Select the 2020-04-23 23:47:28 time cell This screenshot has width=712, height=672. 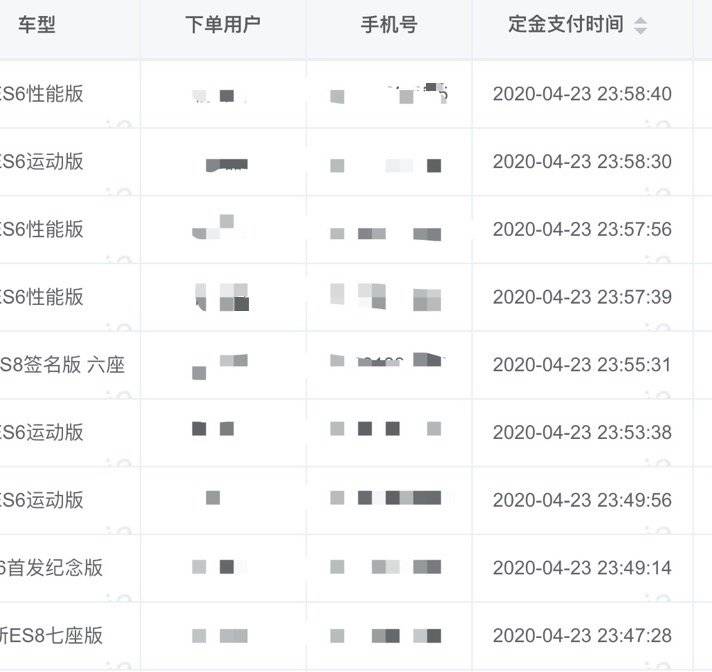pos(582,636)
